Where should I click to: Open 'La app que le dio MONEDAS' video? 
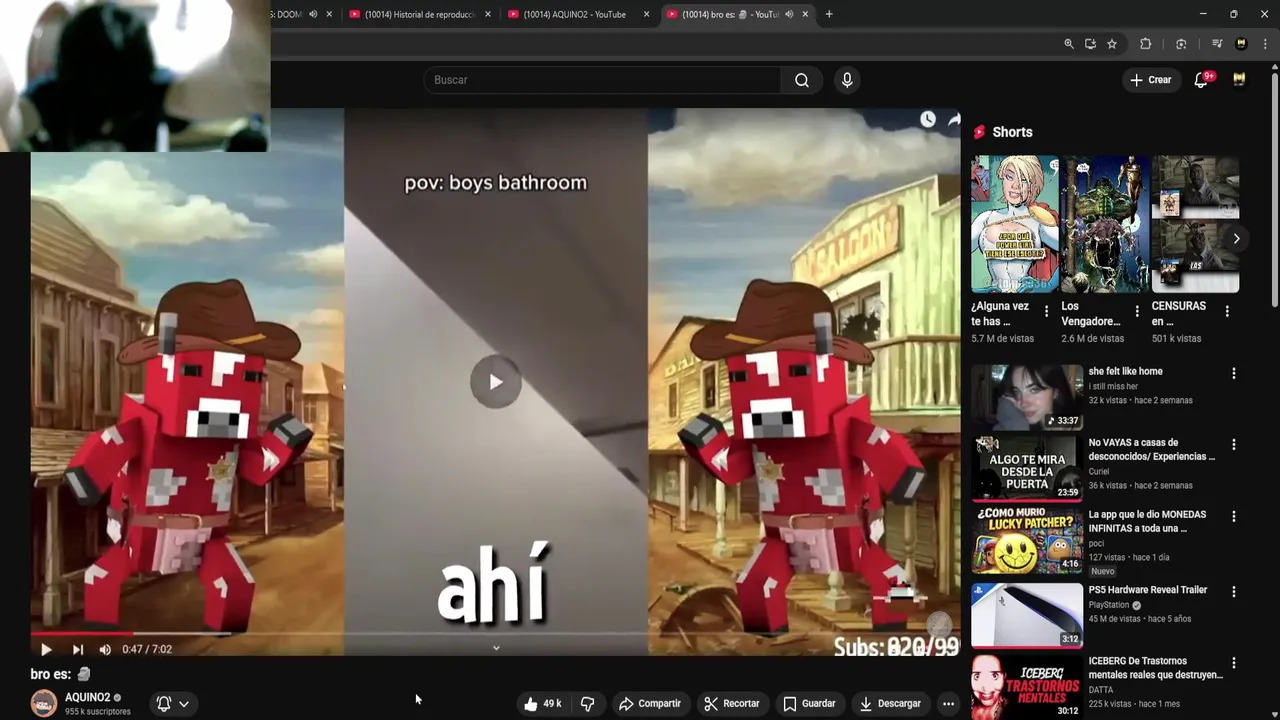(x=1027, y=540)
